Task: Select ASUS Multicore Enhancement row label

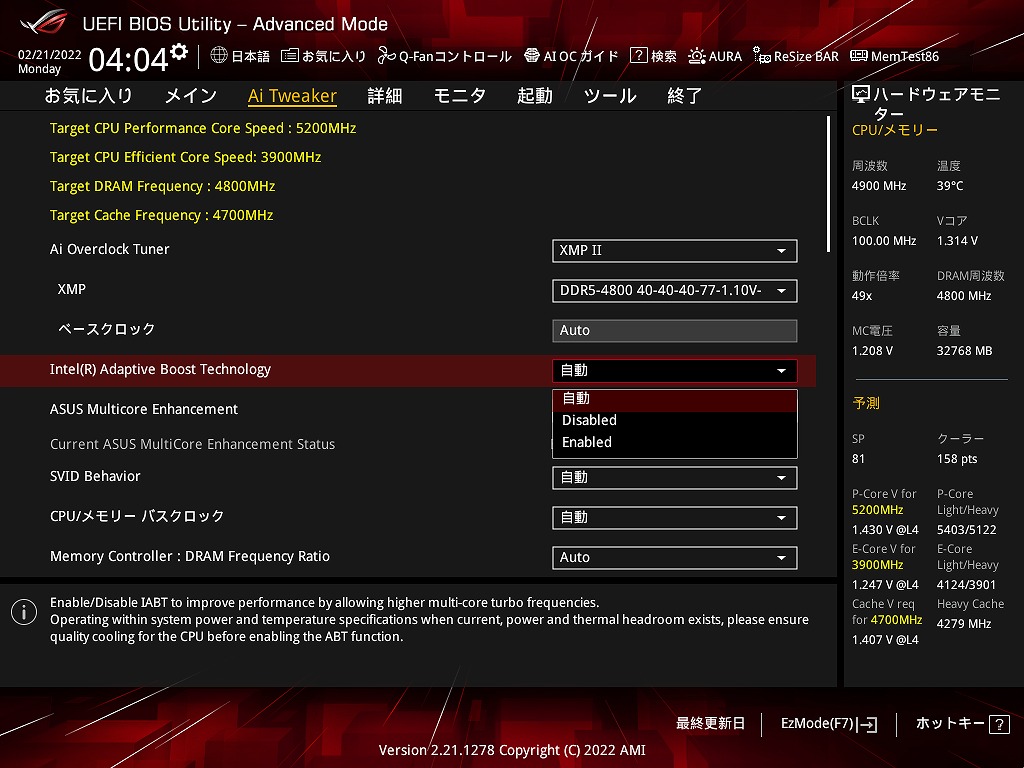Action: [x=144, y=409]
